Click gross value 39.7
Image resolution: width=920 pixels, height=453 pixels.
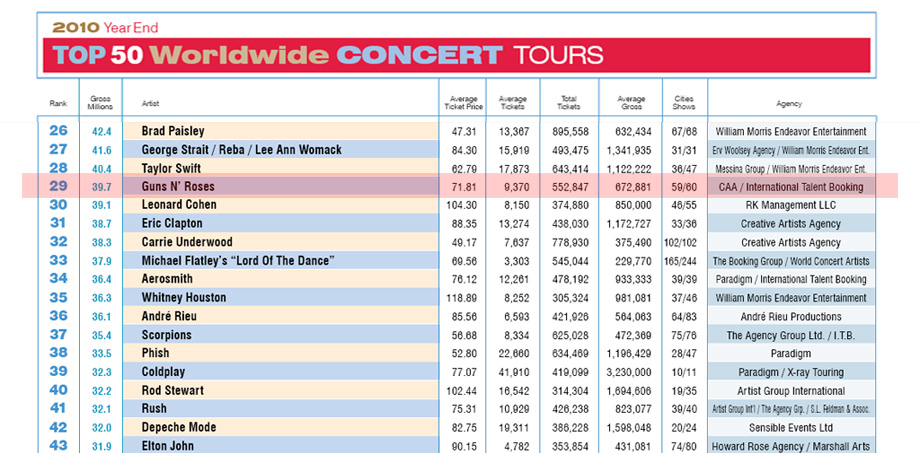click(x=102, y=188)
